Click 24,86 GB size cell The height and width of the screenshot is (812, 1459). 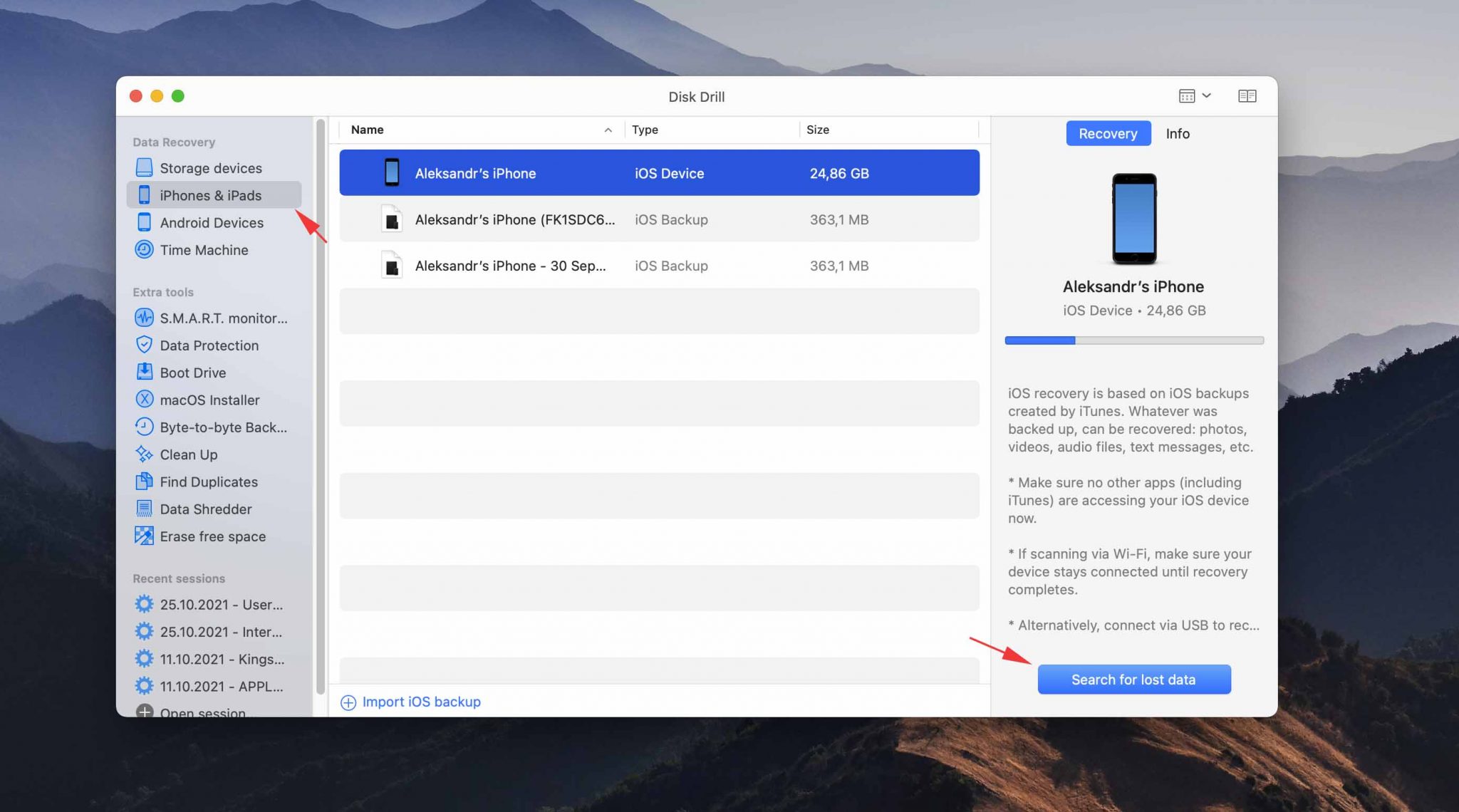[839, 173]
